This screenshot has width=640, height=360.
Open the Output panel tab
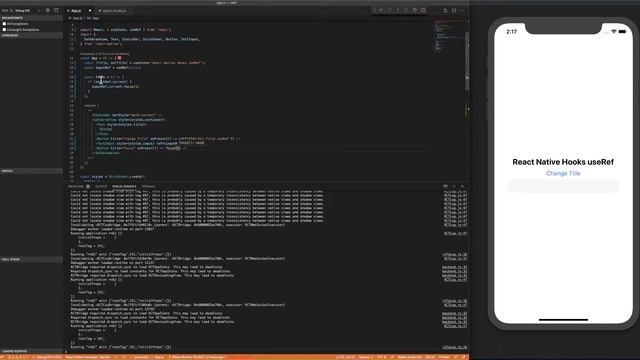click(x=101, y=187)
